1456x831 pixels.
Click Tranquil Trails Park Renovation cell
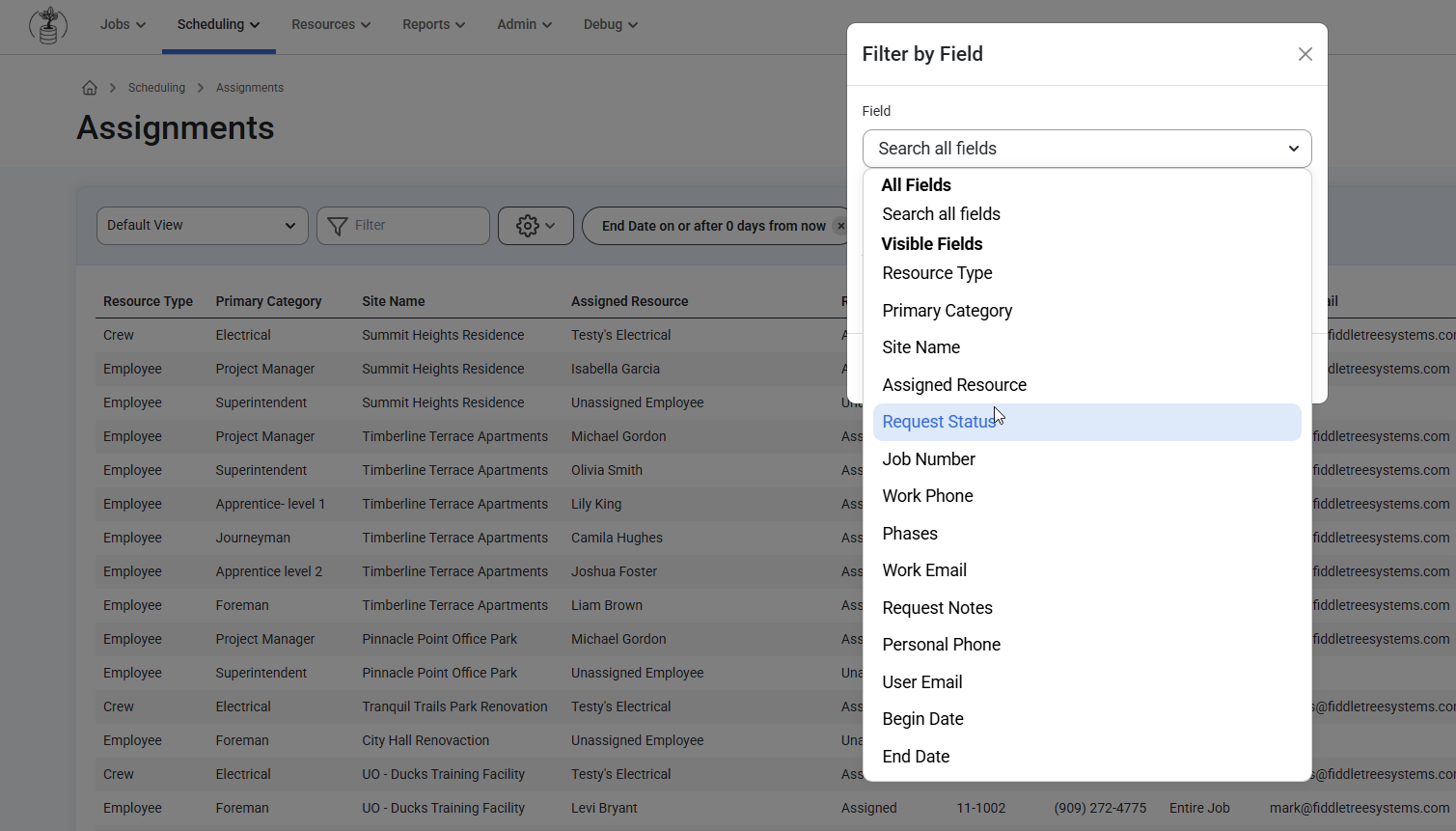(454, 706)
